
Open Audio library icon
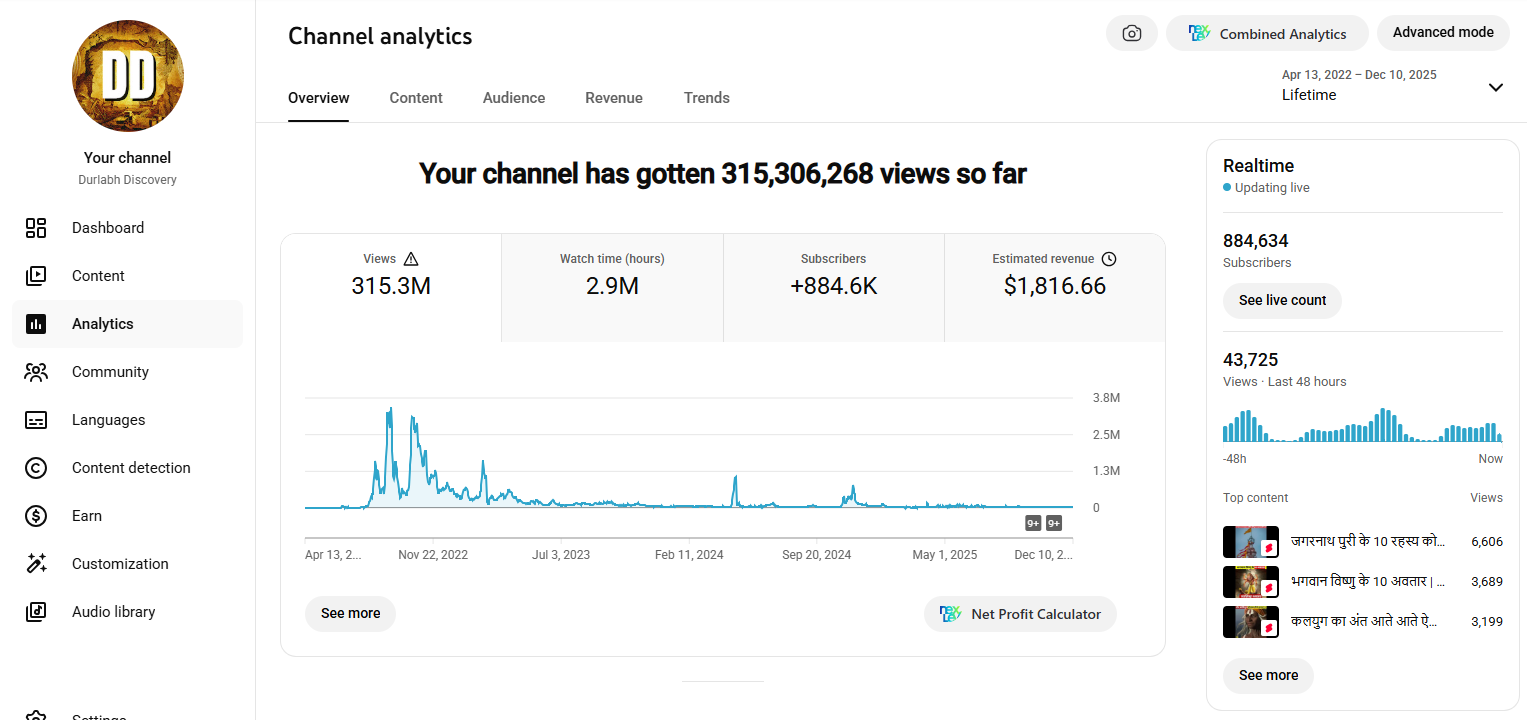point(36,612)
